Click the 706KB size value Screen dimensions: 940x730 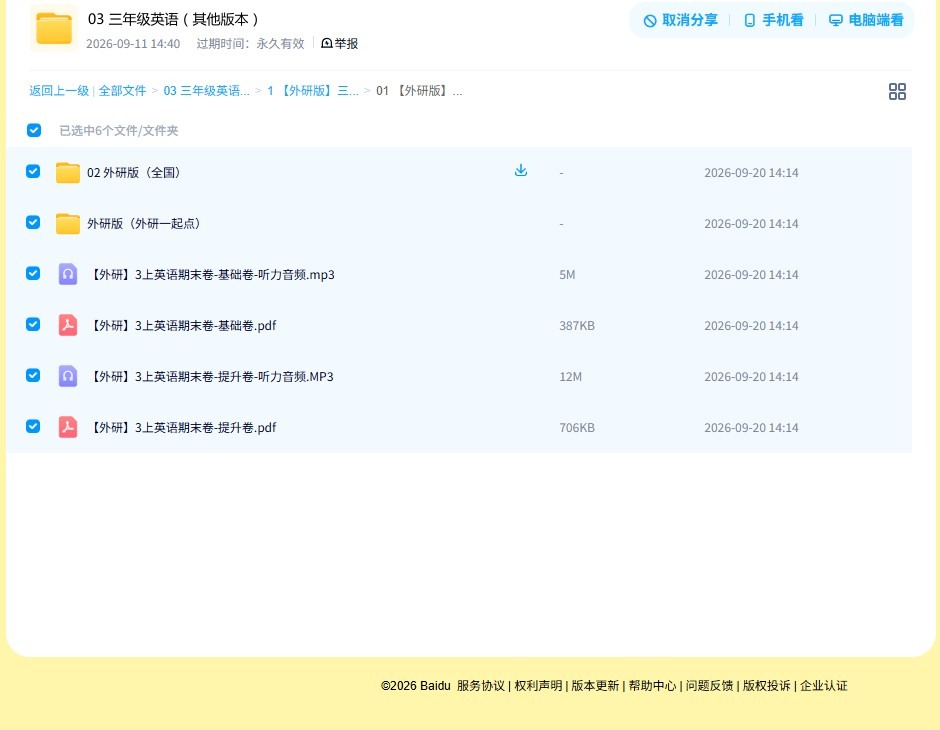coord(577,427)
